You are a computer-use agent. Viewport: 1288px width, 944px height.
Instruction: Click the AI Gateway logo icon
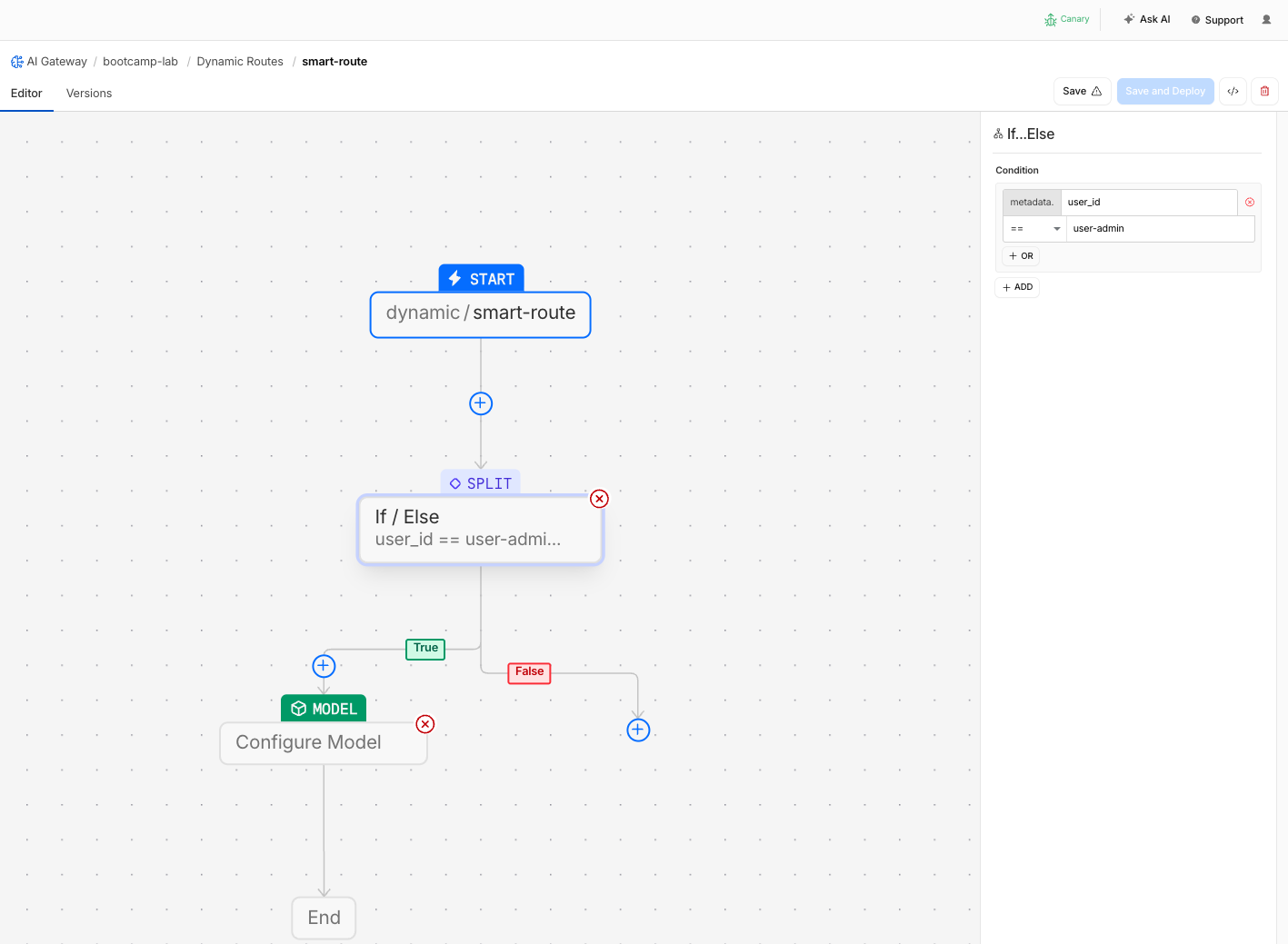pyautogui.click(x=17, y=62)
